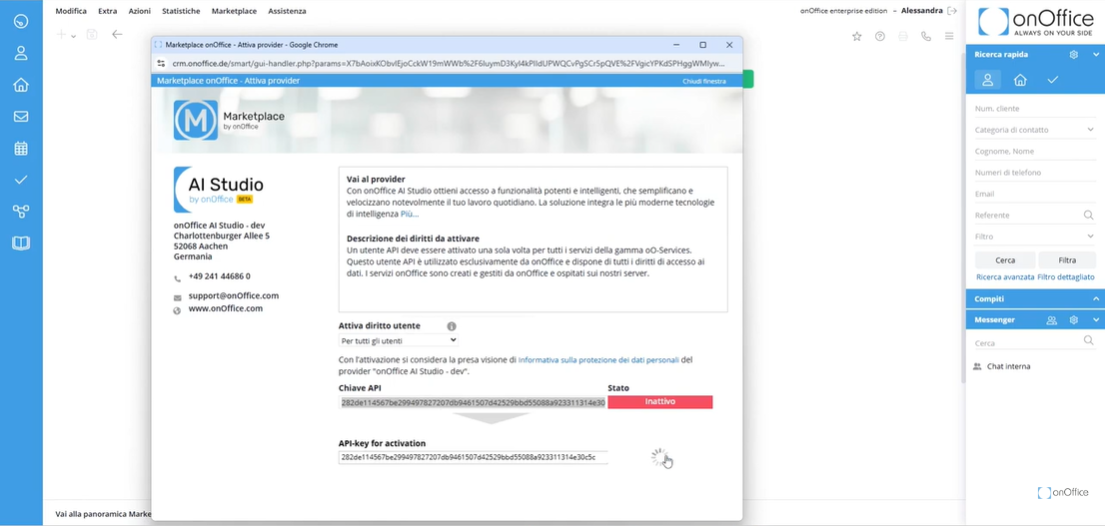Click the favorites star icon

tap(857, 36)
